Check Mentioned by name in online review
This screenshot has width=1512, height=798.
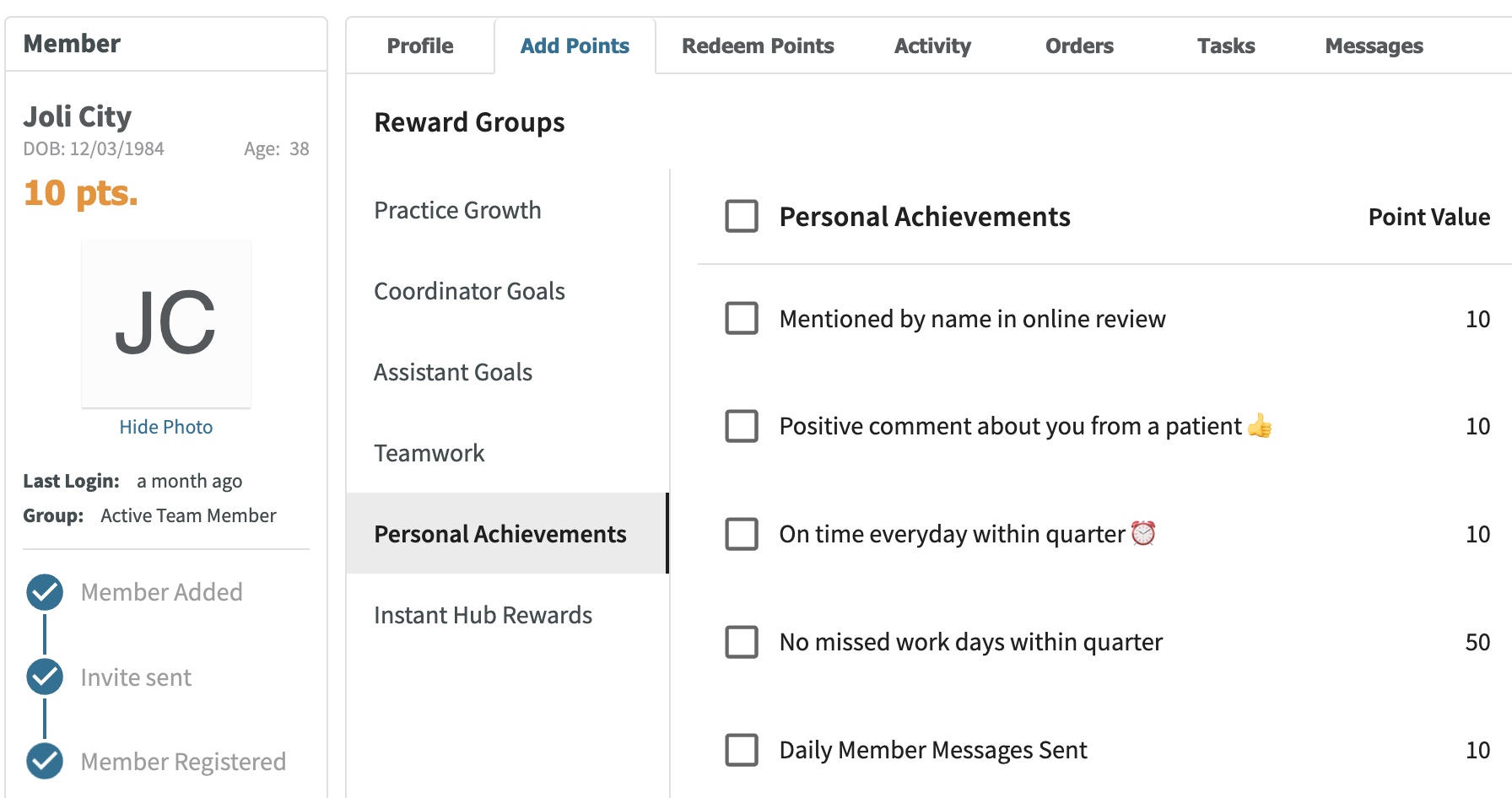click(x=742, y=318)
